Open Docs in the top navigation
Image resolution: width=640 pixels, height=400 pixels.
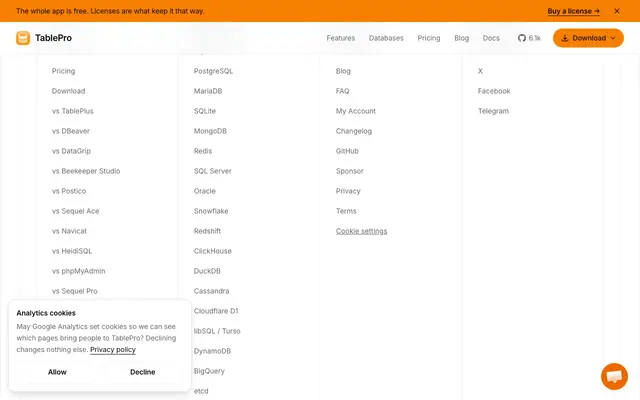click(491, 38)
